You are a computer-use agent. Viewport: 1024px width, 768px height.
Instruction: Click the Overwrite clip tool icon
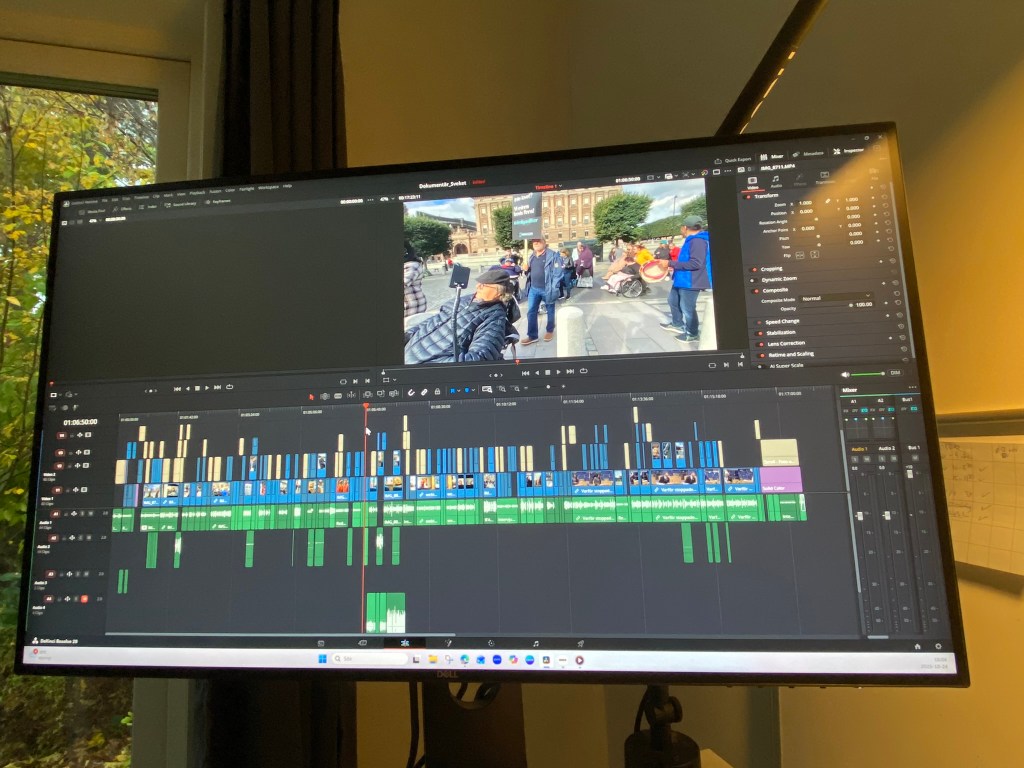[x=381, y=394]
